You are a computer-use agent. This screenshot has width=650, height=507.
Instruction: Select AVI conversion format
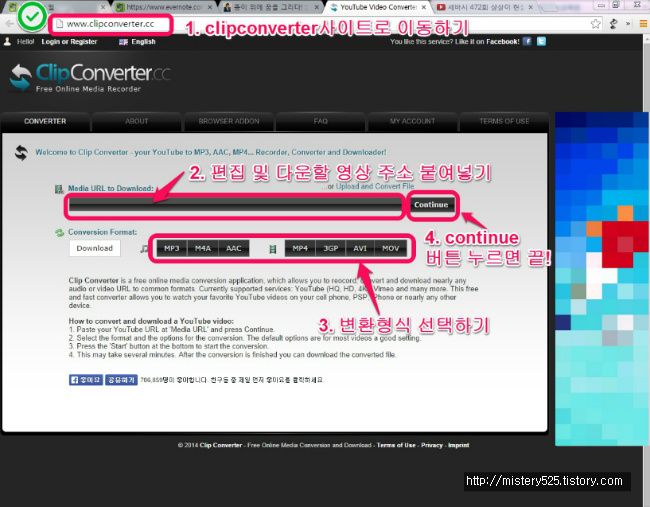point(360,248)
